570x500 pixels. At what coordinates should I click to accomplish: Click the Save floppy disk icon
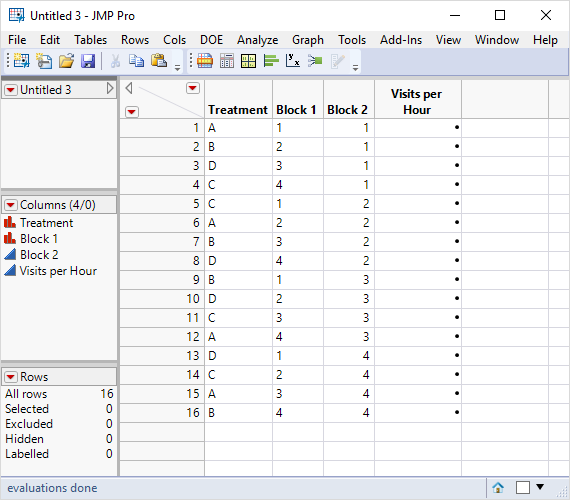click(x=88, y=61)
